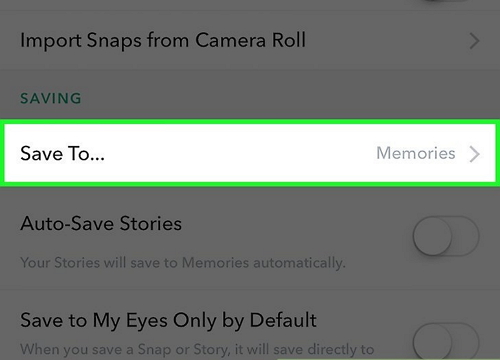
Task: Tap the Memories value in Save To row
Action: click(416, 153)
